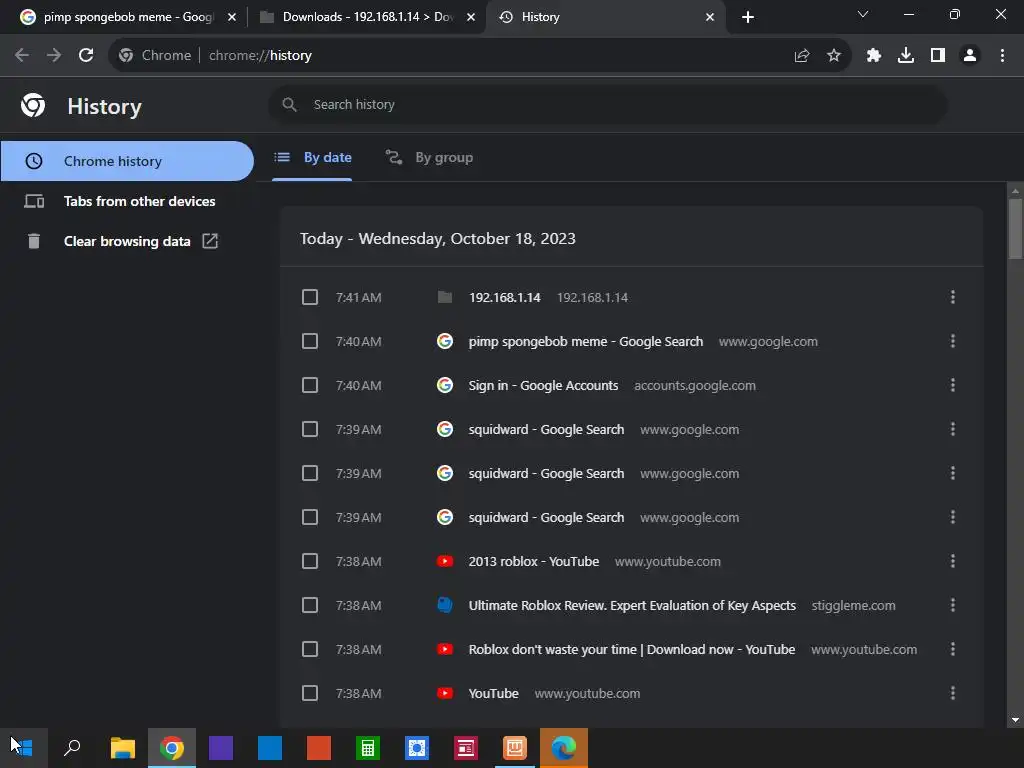Open actions menu for YouTube entry
Screen dimensions: 1024x768
click(x=953, y=693)
